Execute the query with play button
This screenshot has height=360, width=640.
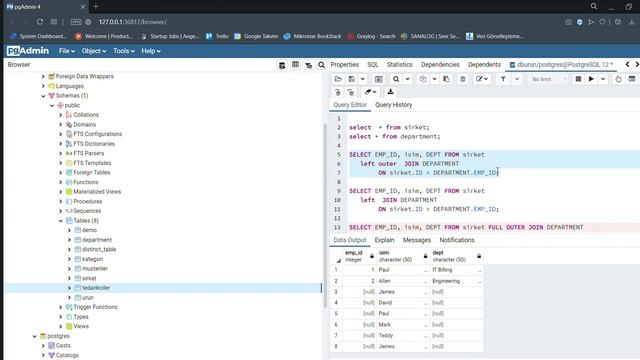591,79
